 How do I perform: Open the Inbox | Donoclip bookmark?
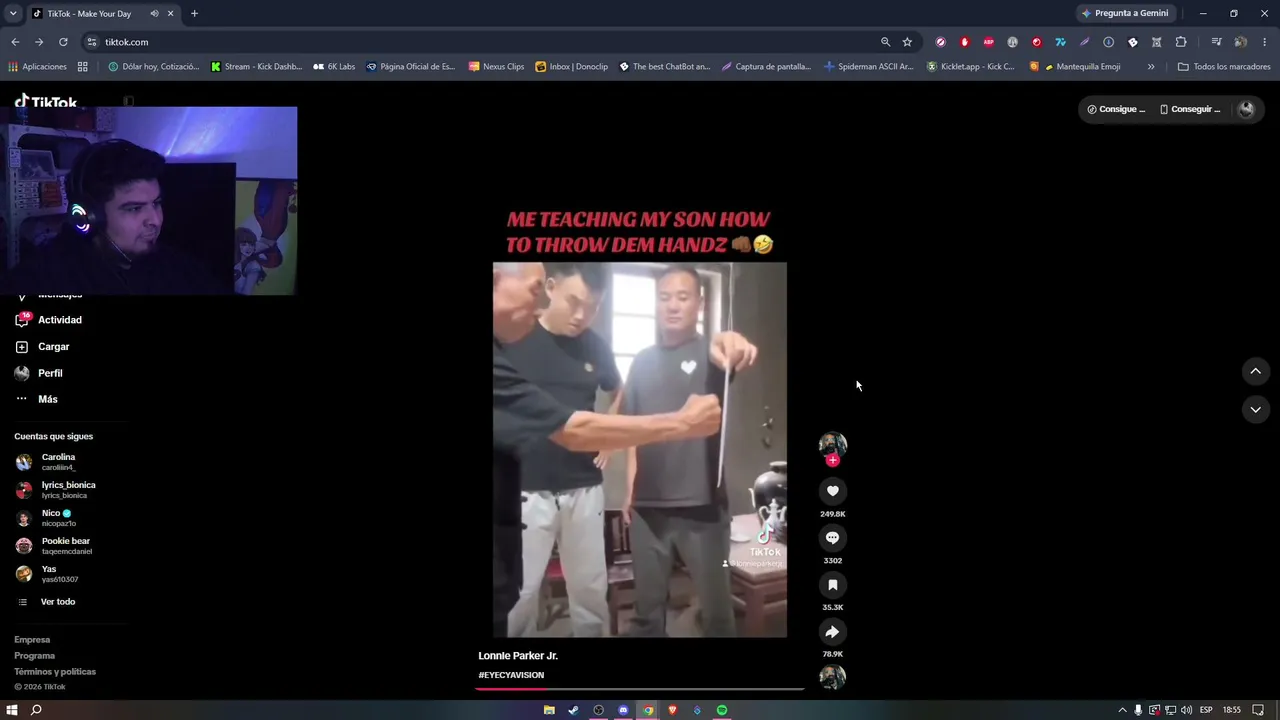click(x=572, y=67)
